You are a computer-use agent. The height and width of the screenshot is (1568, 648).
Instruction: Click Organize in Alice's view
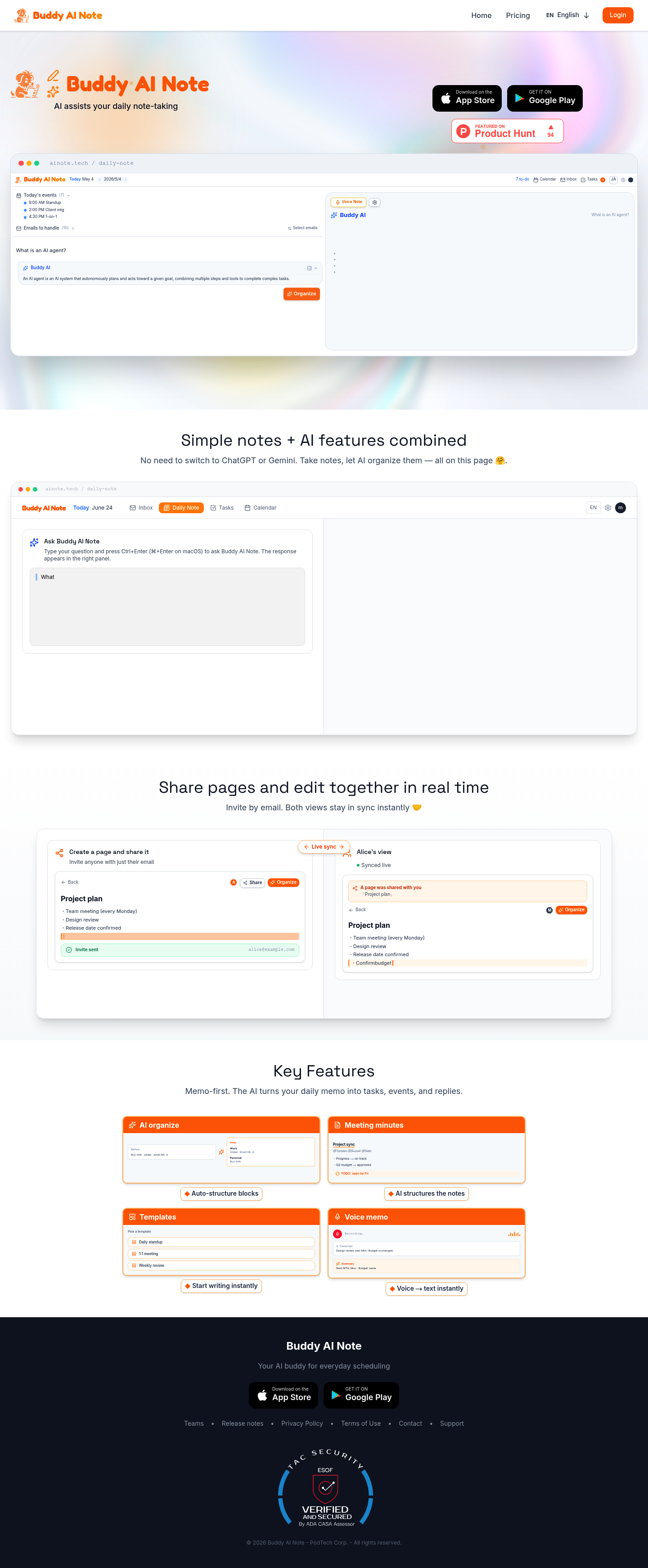(x=571, y=910)
